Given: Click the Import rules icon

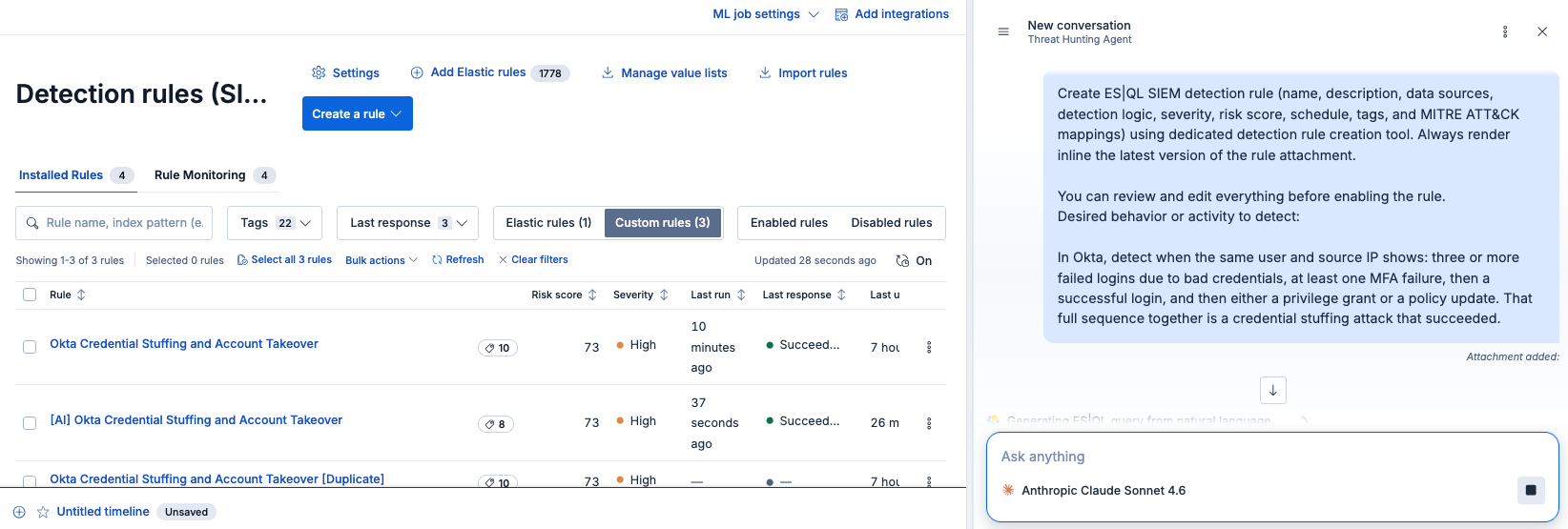Looking at the screenshot, I should [x=765, y=72].
